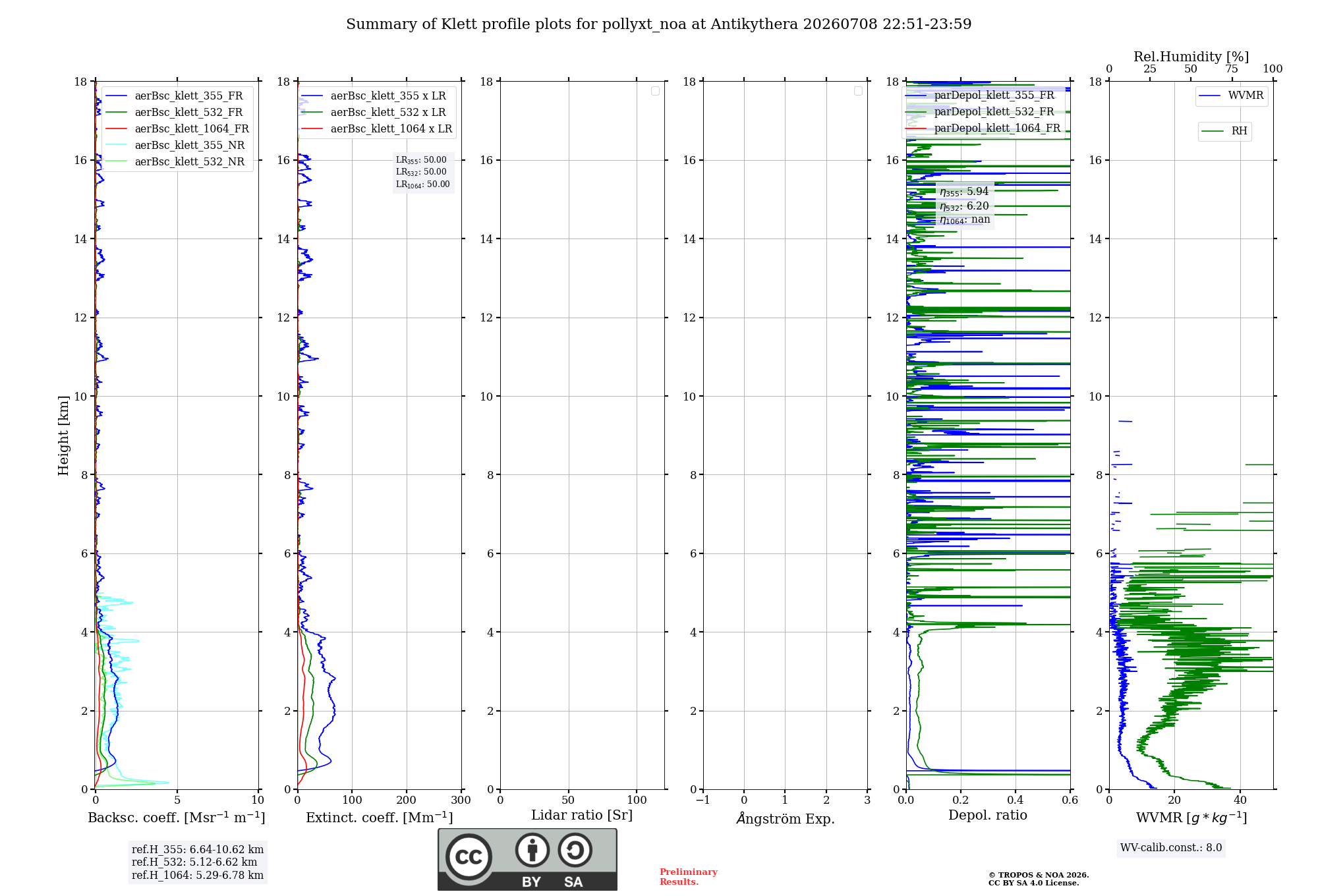
Task: Click the aerBsc_klett_532 x LR legend entry
Action: (x=374, y=113)
